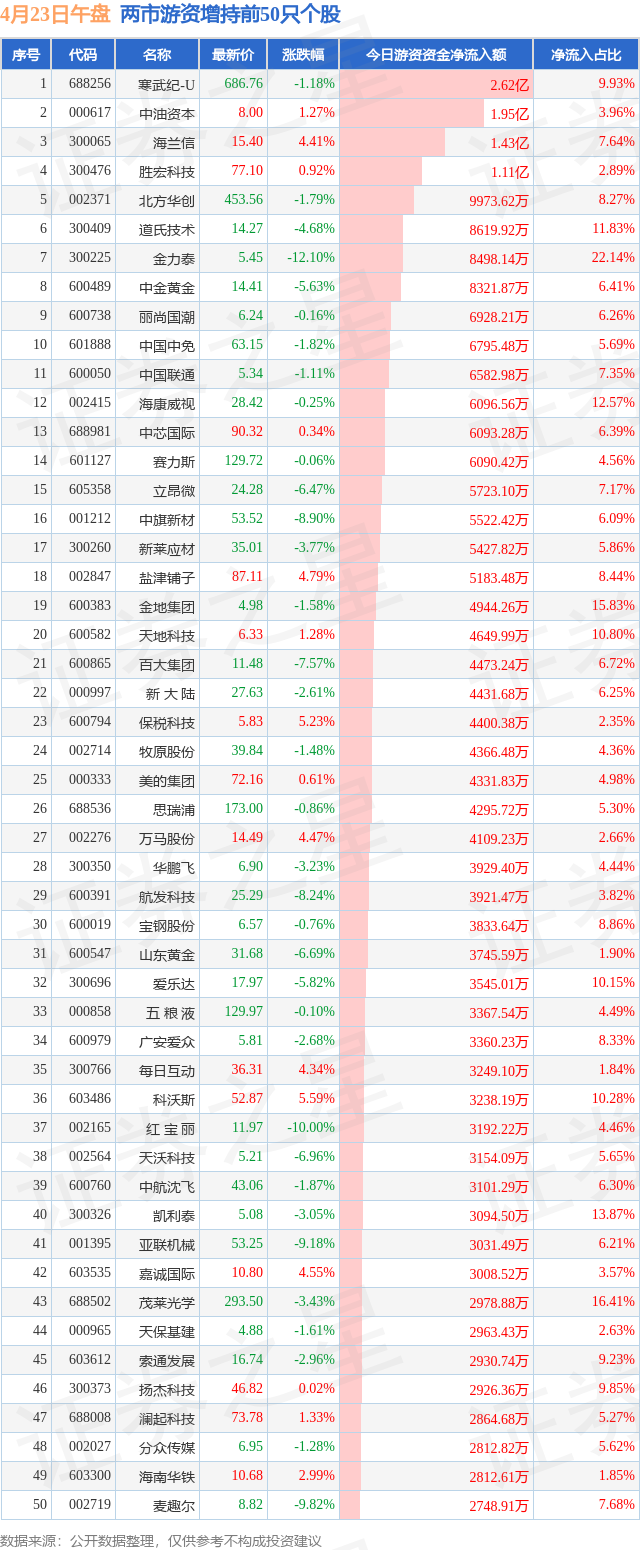Click the 最新价 column header
This screenshot has height=1550, width=640.
(x=233, y=55)
